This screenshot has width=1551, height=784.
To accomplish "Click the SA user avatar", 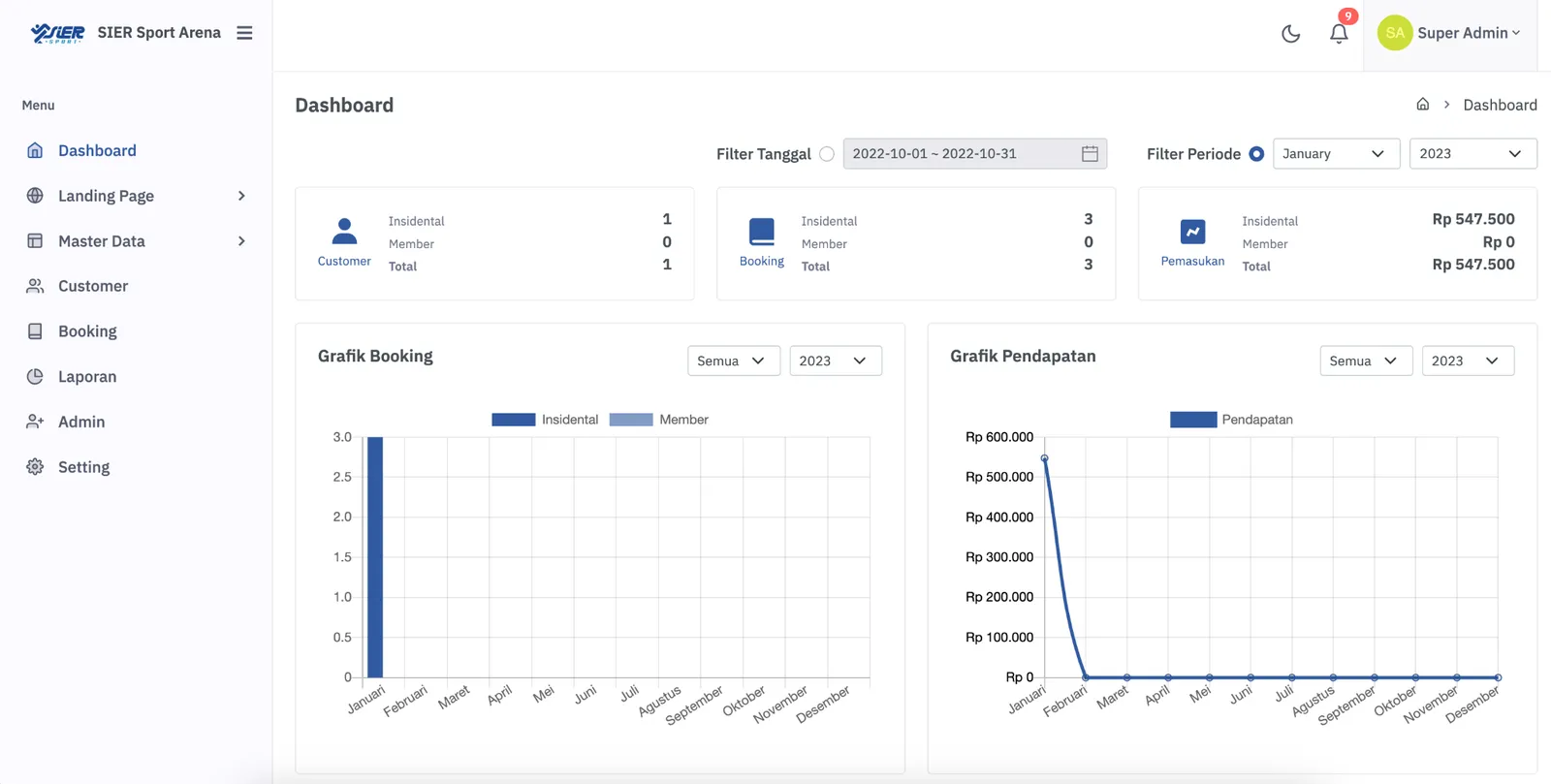I will click(x=1395, y=33).
